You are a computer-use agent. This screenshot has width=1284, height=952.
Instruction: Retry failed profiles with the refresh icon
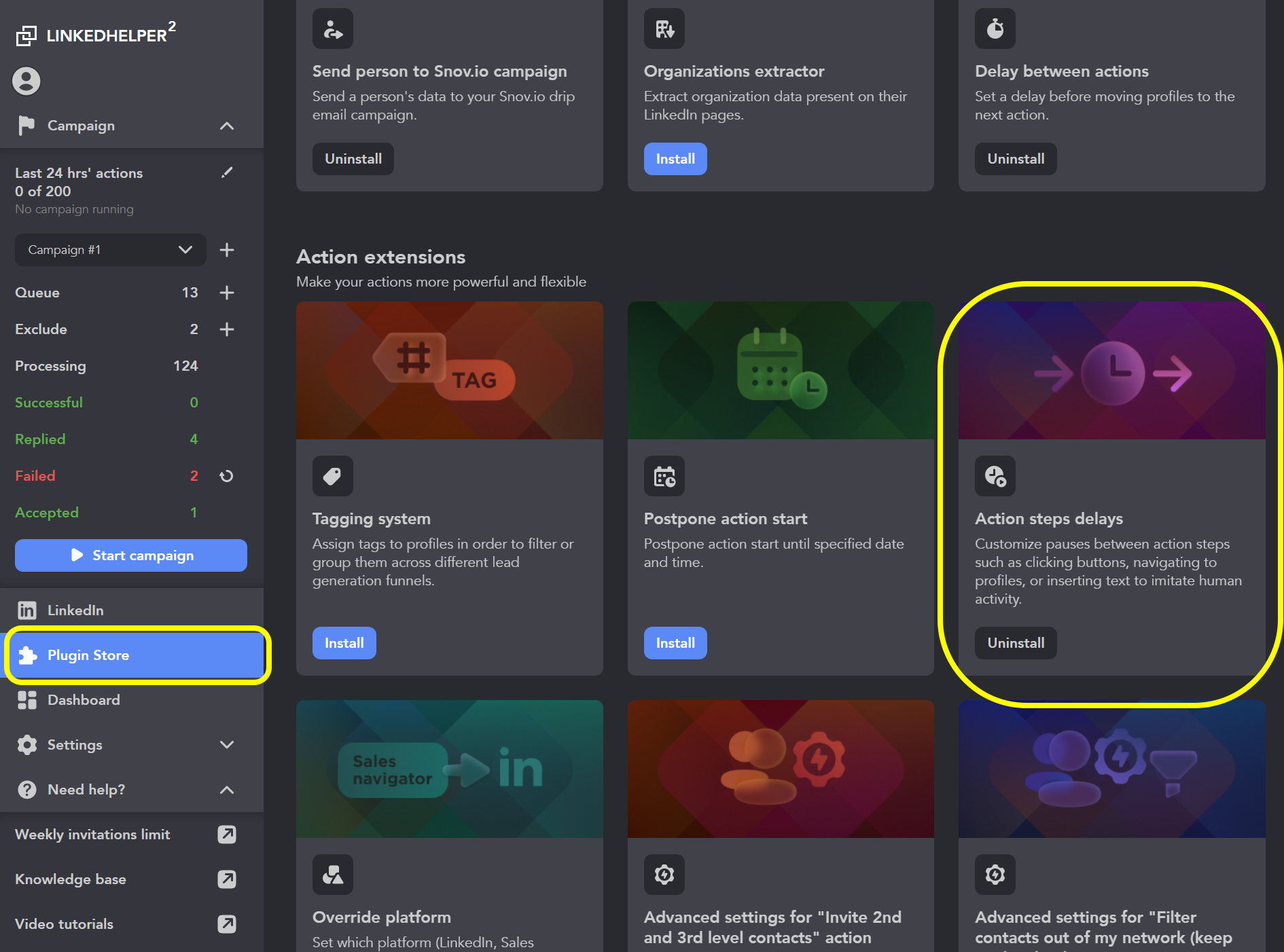227,476
